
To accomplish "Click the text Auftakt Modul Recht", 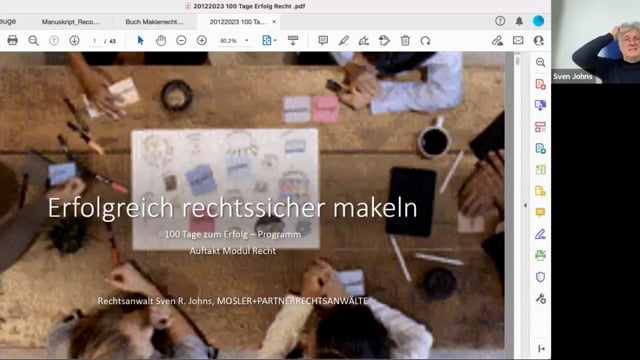I will pyautogui.click(x=233, y=251).
